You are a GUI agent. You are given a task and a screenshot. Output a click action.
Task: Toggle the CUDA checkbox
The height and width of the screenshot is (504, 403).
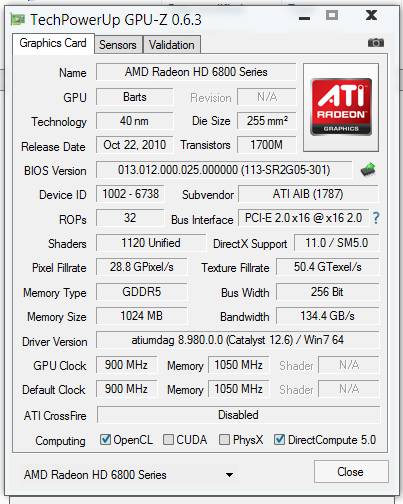coord(168,439)
